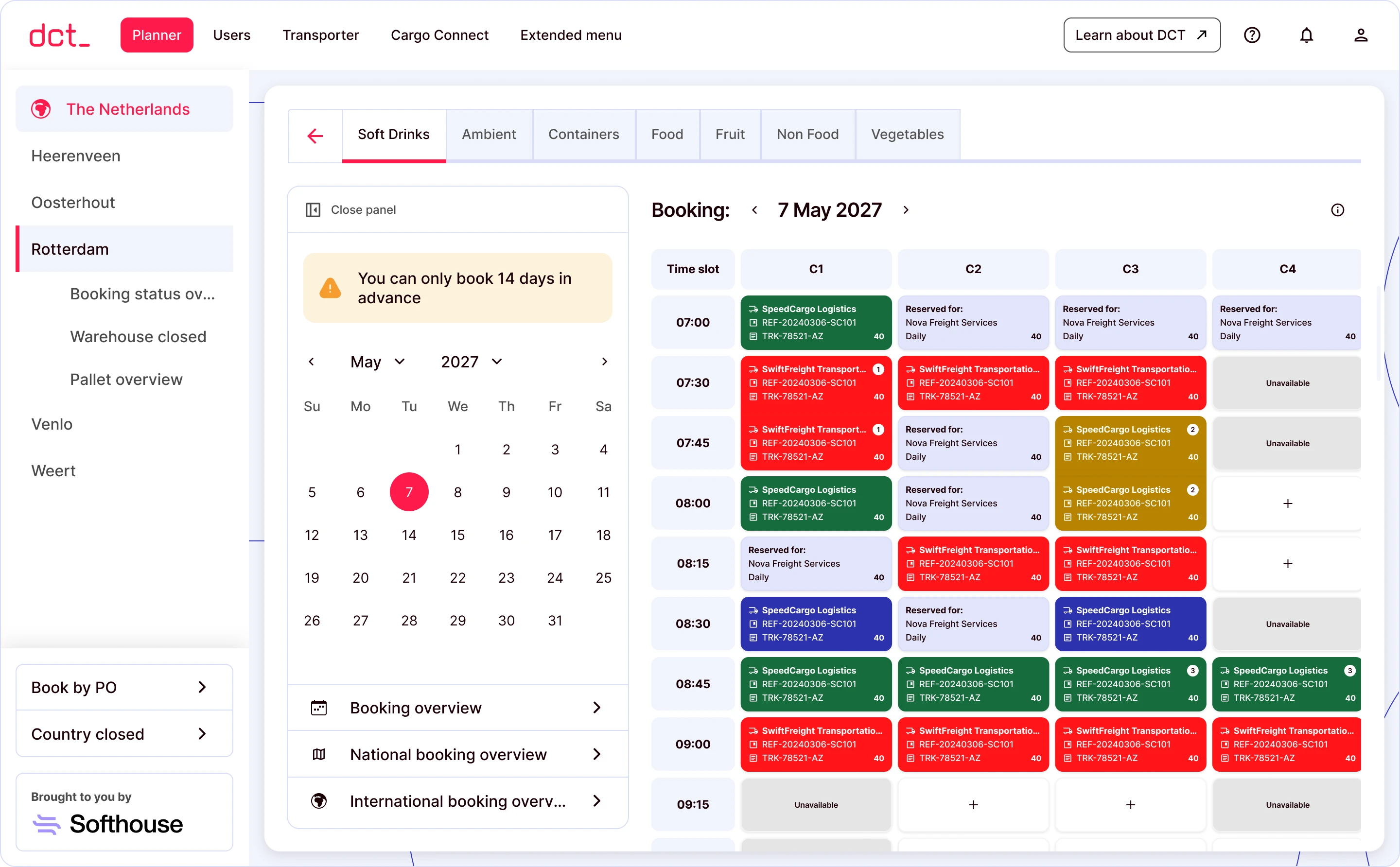Go to previous month in calendar

[312, 361]
